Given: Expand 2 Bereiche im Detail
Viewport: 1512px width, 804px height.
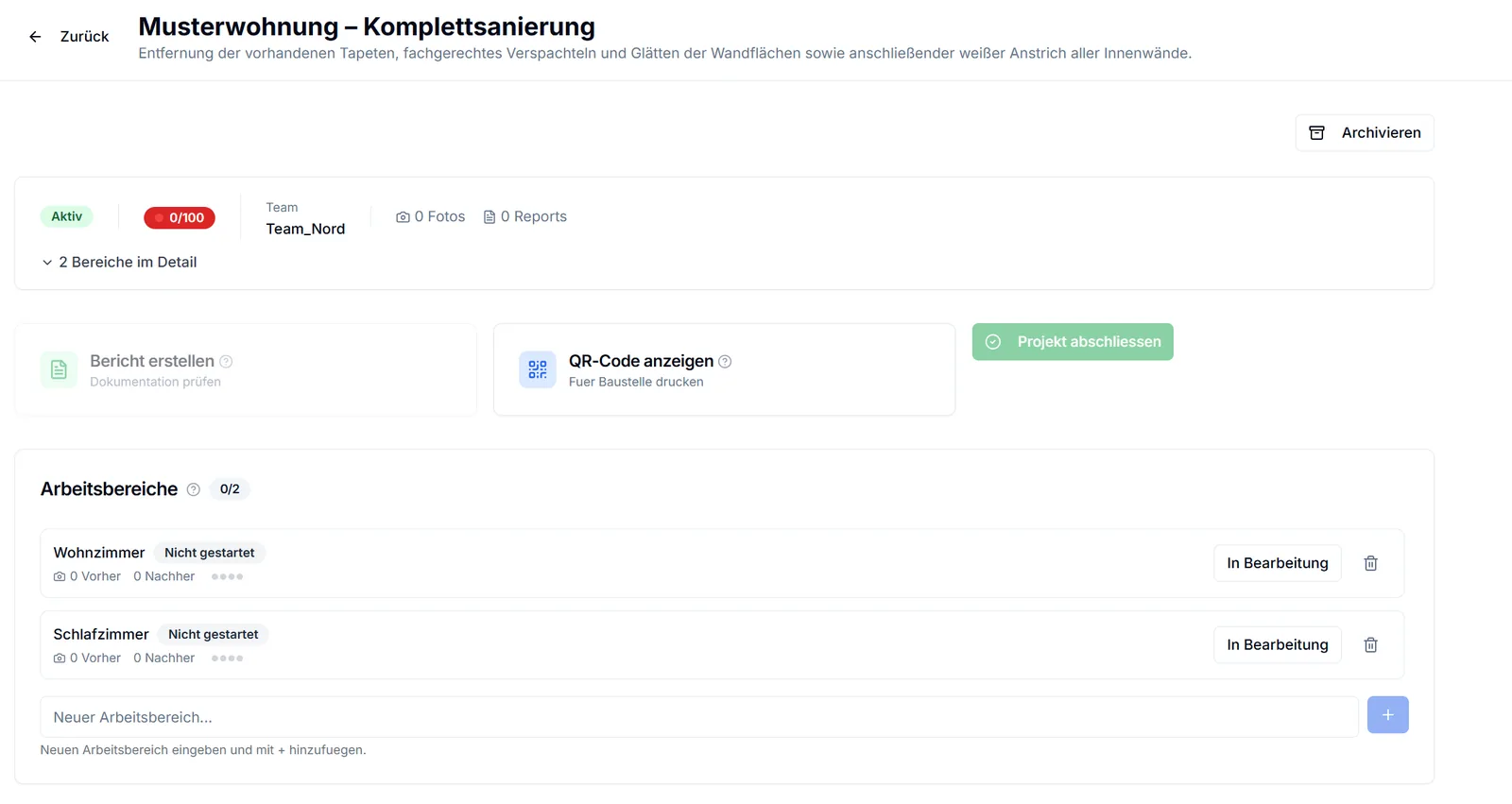Looking at the screenshot, I should (119, 262).
